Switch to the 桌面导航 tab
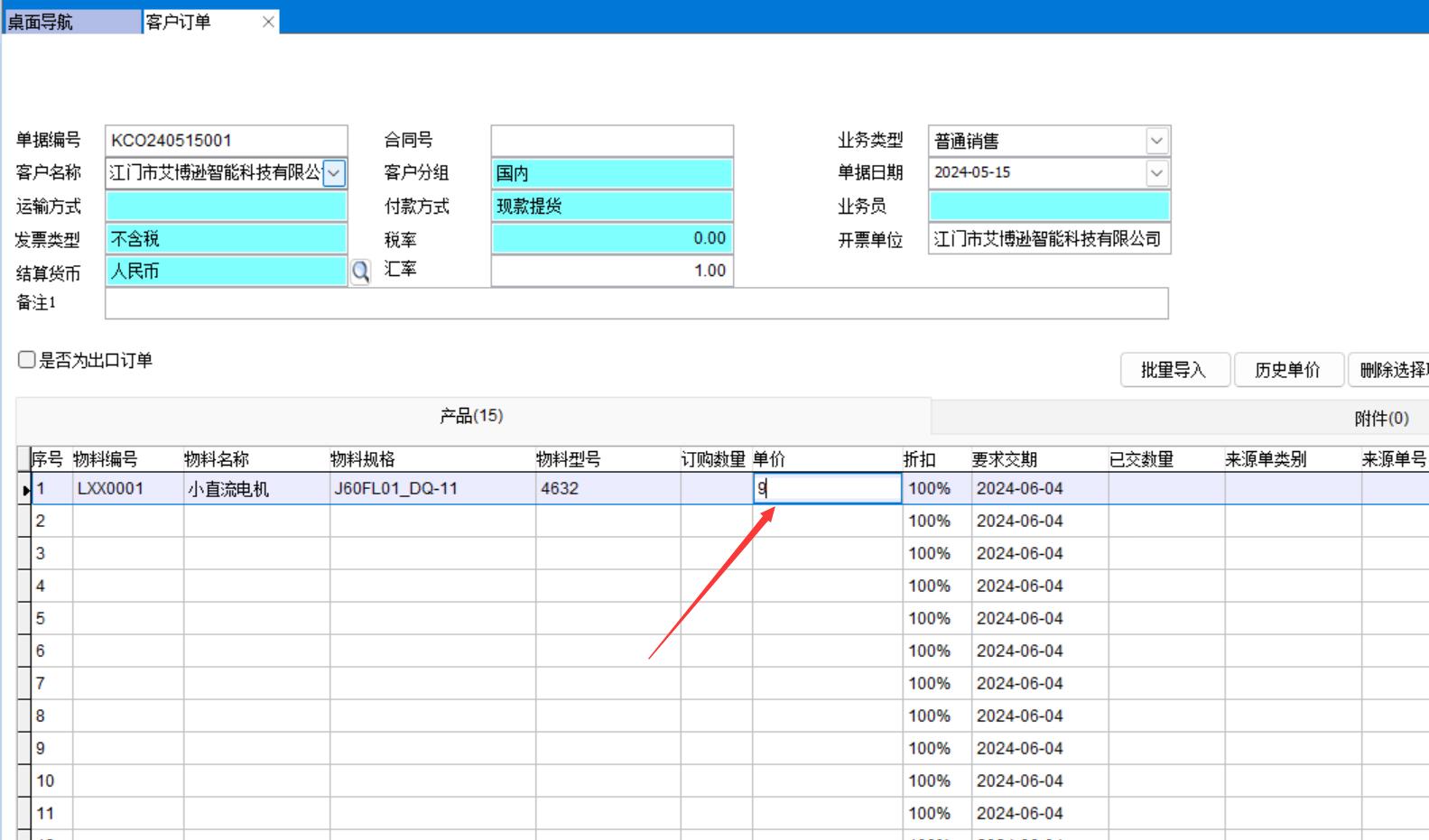1429x840 pixels. point(72,23)
